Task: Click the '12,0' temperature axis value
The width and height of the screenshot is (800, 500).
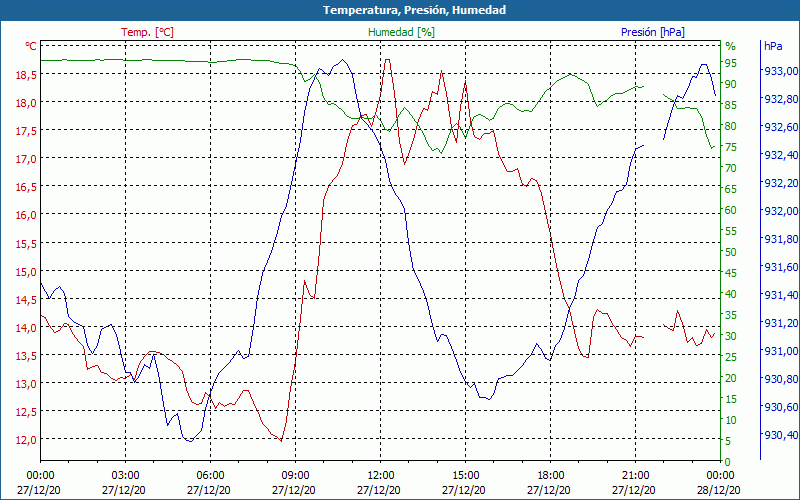Action: [x=26, y=440]
